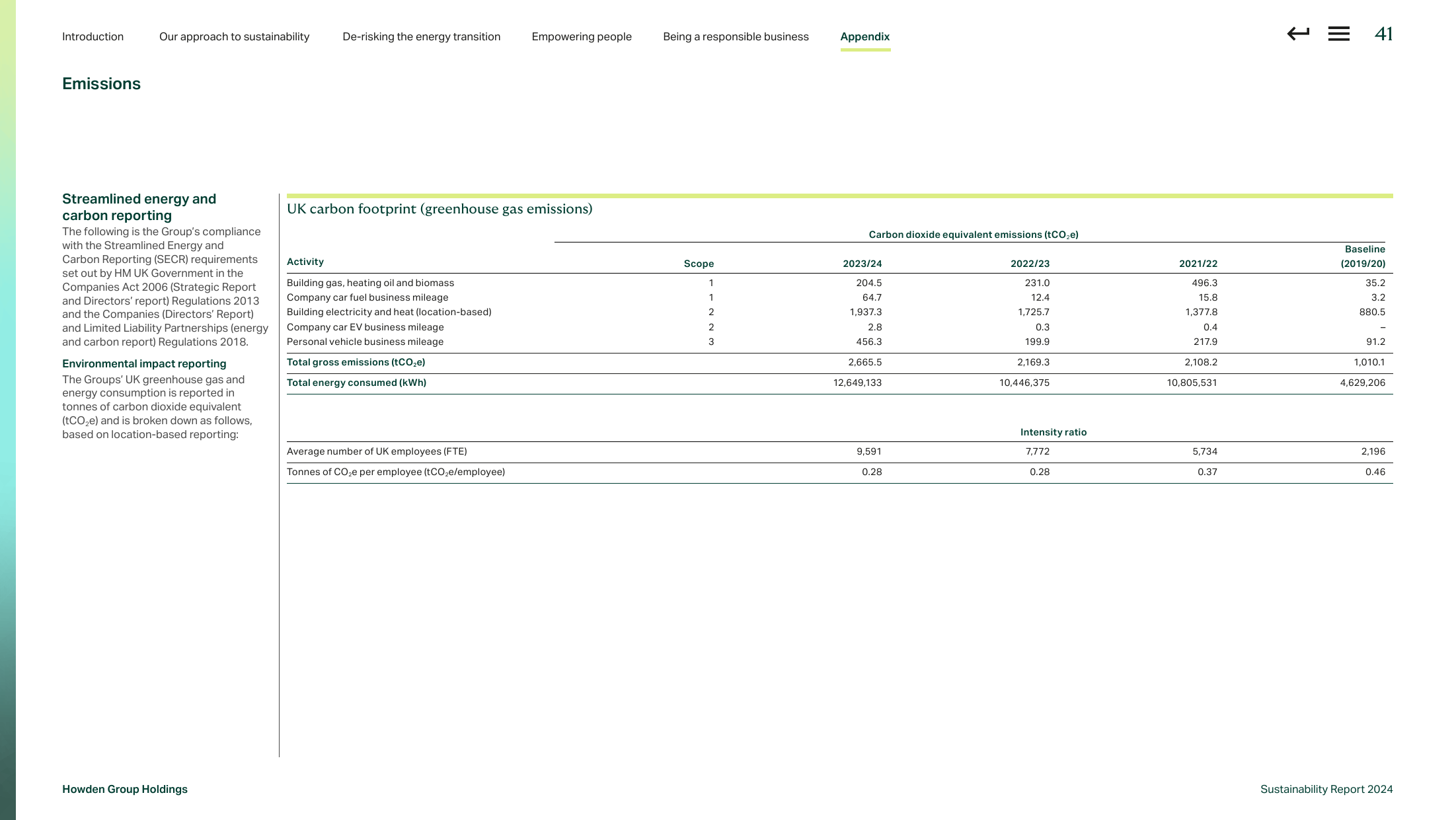
Task: Click Environmental impact reporting subheading
Action: pos(144,364)
